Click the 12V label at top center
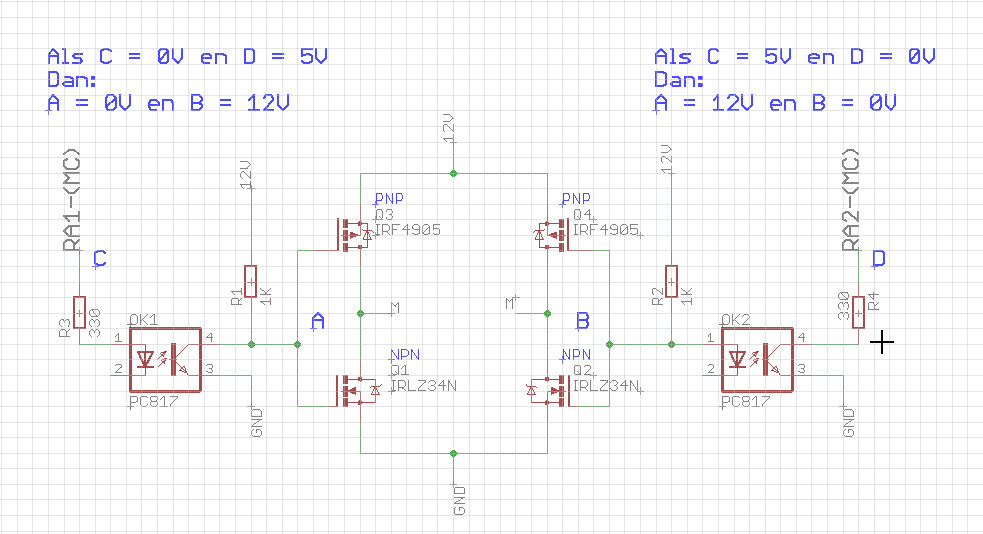Image resolution: width=983 pixels, height=534 pixels. tap(448, 128)
